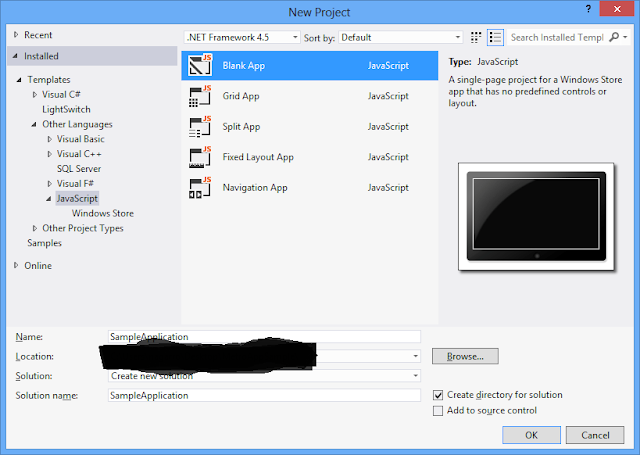Select the JavaScript tree item label

click(77, 198)
